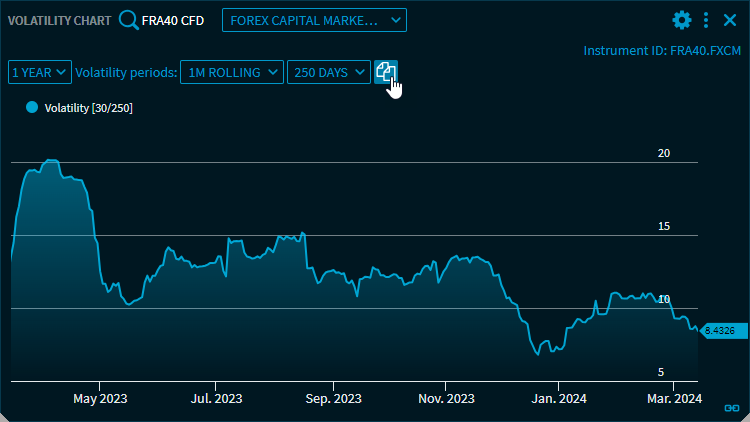Expand the 1 YEAR time range dropdown
Image resolution: width=750 pixels, height=422 pixels.
(40, 72)
